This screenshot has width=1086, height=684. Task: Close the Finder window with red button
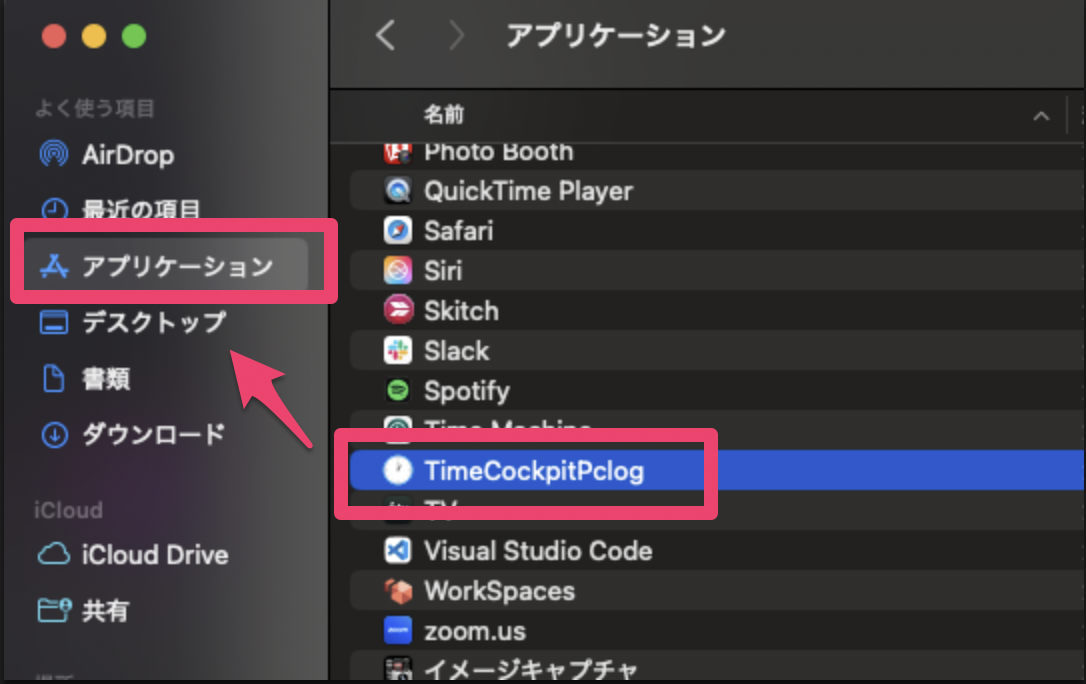pos(53,36)
